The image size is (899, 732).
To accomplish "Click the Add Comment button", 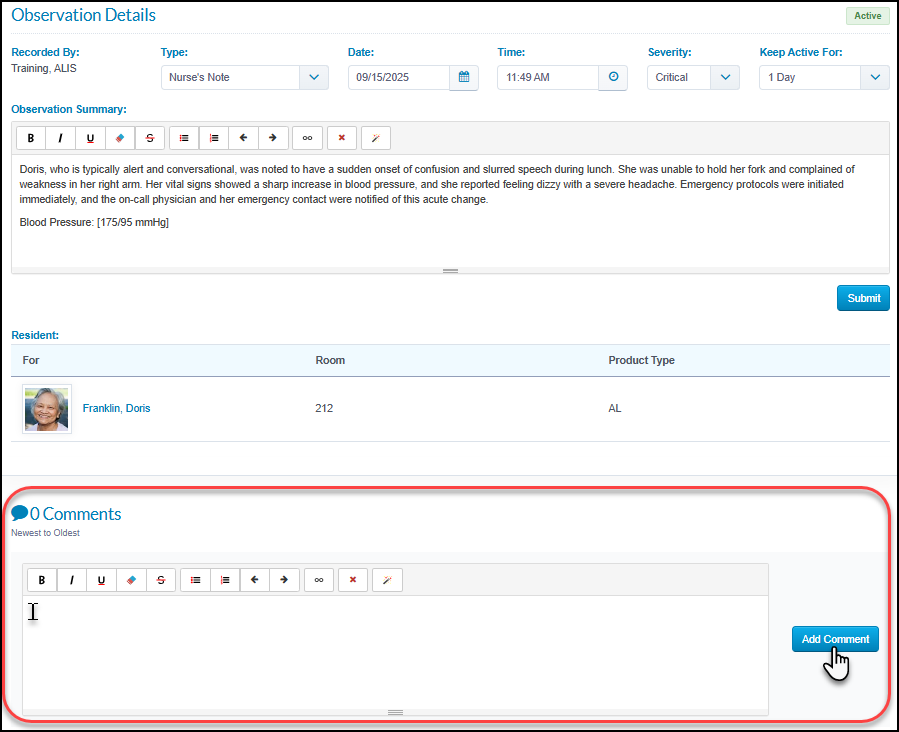I will tap(835, 639).
